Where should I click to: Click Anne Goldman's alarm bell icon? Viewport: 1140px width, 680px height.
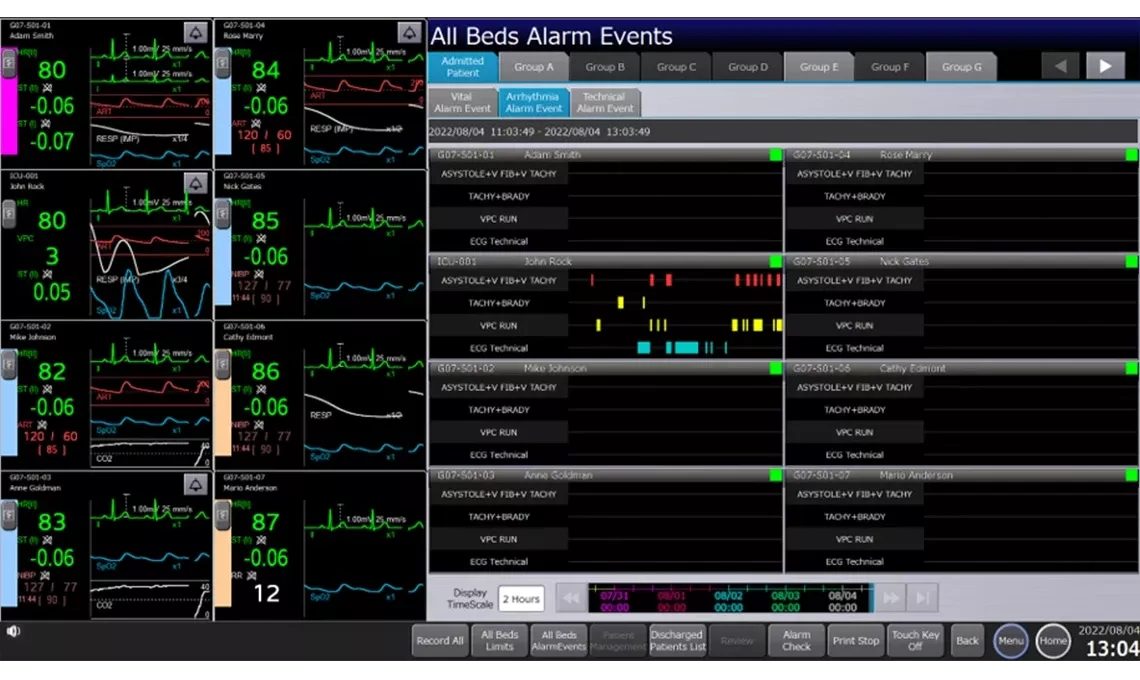[x=196, y=485]
